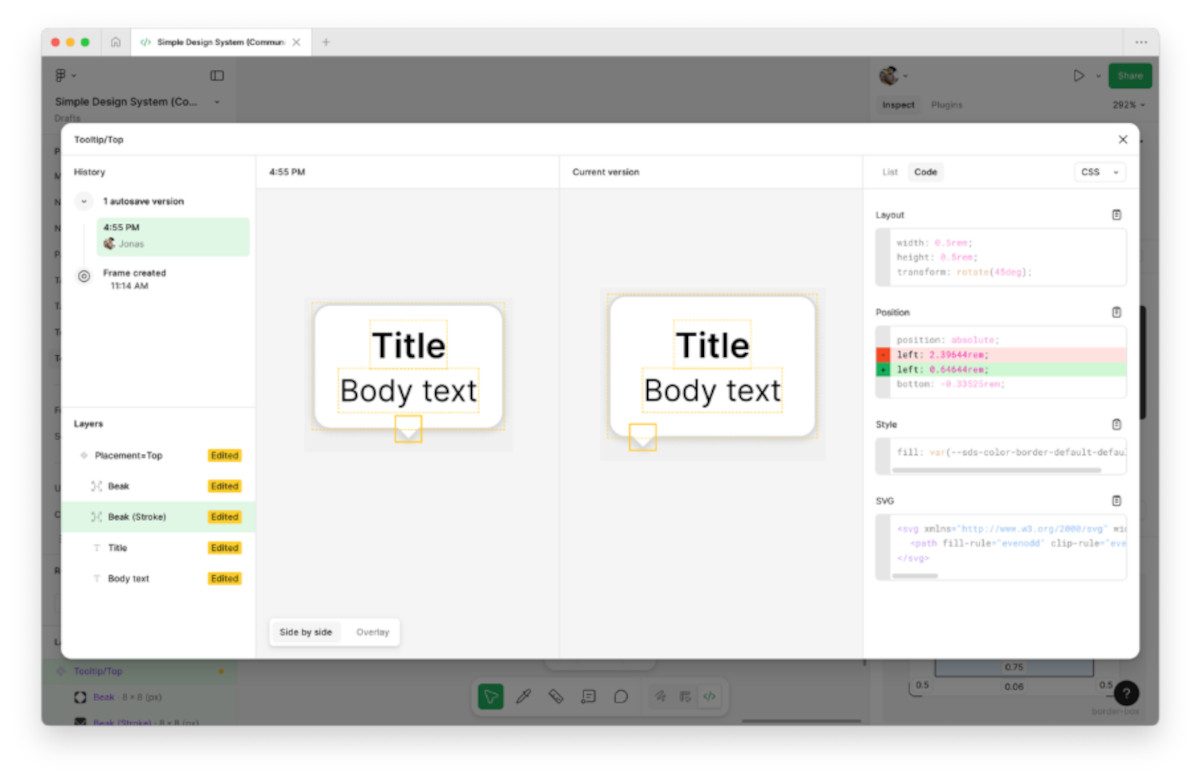This screenshot has height=780, width=1200.
Task: Open the help question mark button
Action: (x=1126, y=693)
